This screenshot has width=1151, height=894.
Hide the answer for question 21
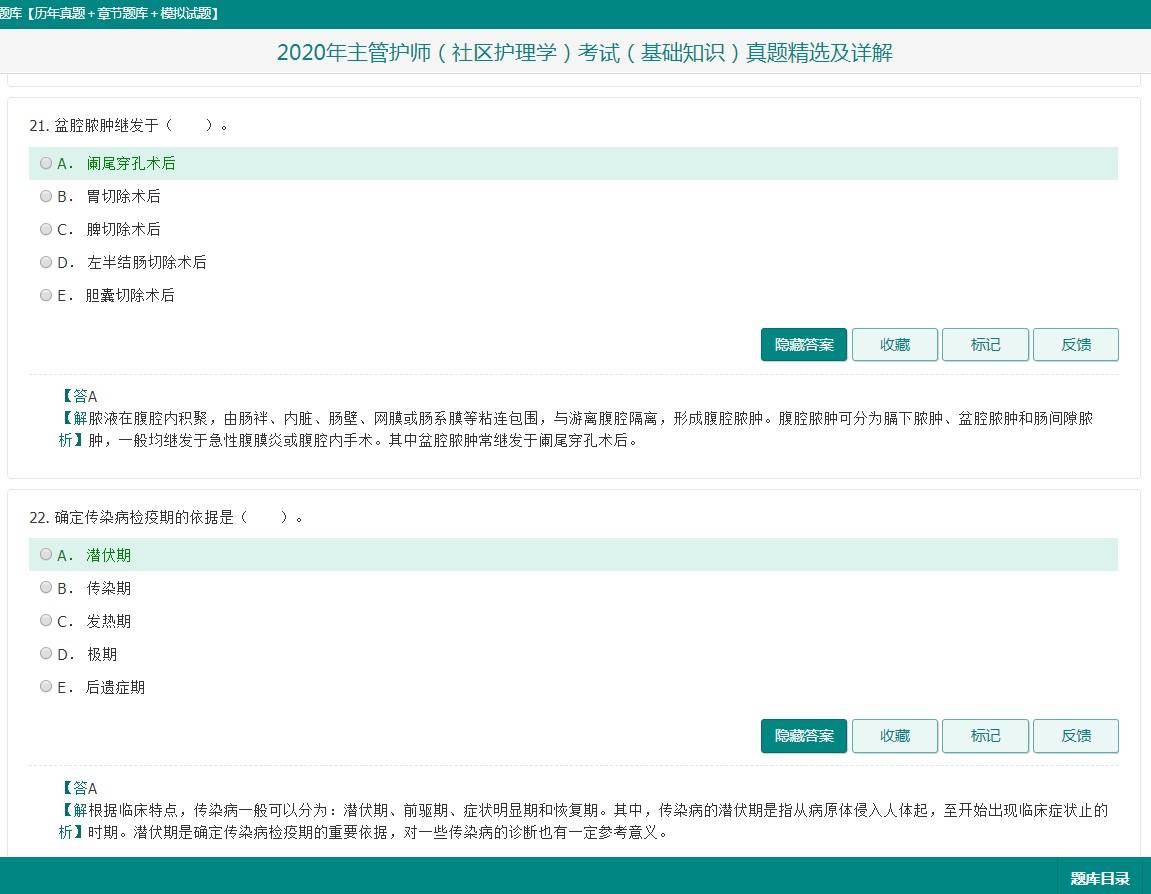pos(803,344)
